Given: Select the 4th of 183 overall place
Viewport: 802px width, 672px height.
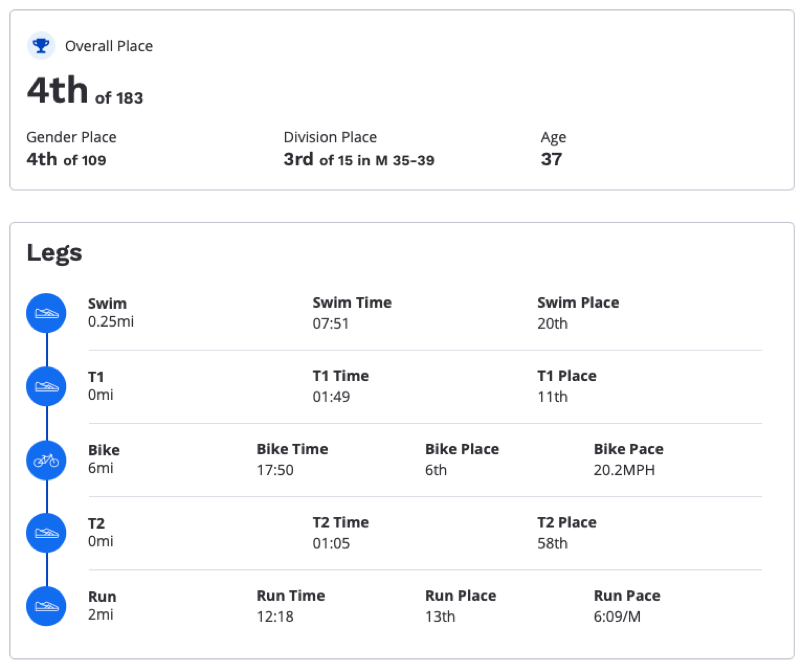Looking at the screenshot, I should click(x=85, y=91).
